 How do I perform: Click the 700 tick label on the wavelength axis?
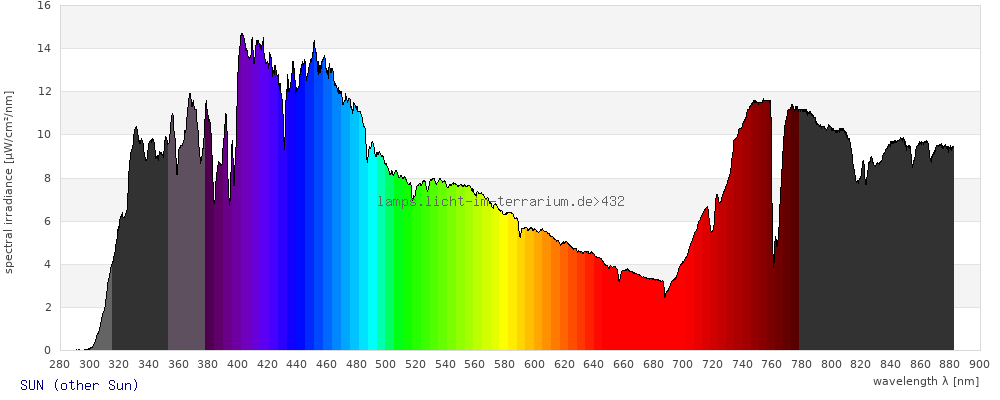[683, 365]
